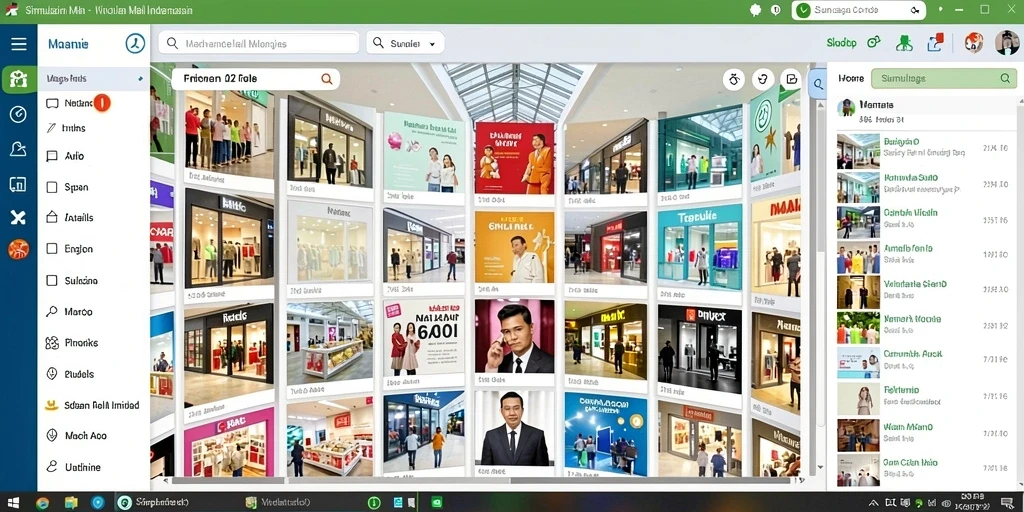Select the green mall icon in the rail

[x=18, y=80]
